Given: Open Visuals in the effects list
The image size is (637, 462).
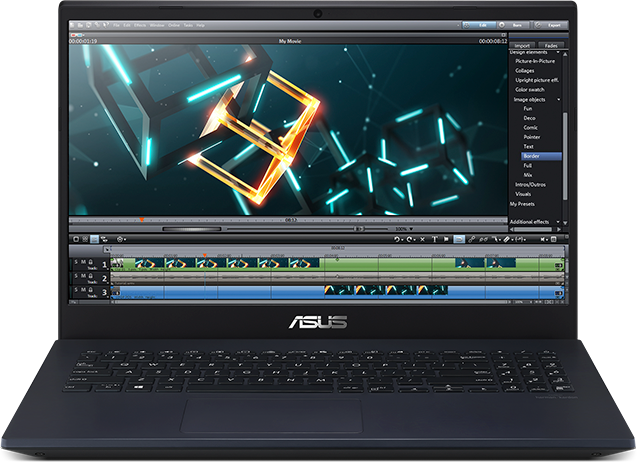Looking at the screenshot, I should pos(523,194).
